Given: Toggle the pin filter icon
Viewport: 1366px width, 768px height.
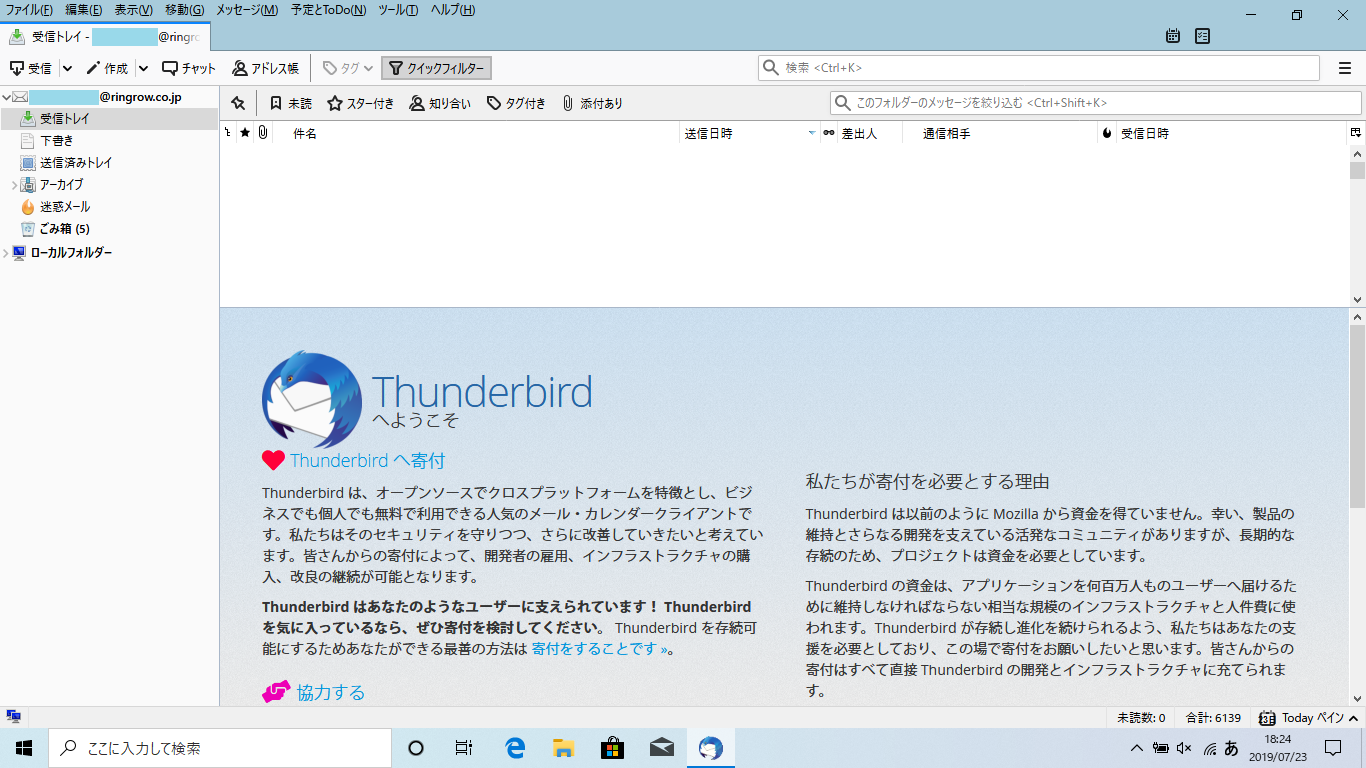Looking at the screenshot, I should pos(238,103).
